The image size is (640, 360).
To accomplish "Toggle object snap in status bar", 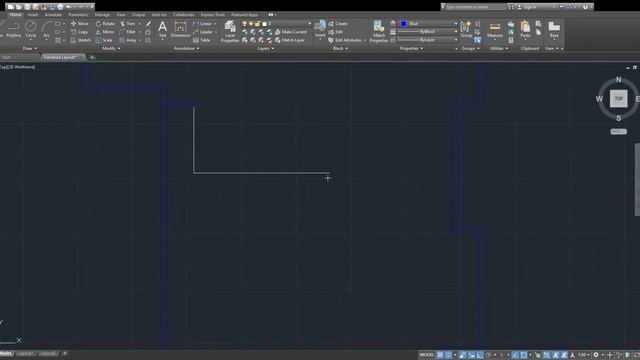I will [x=524, y=355].
